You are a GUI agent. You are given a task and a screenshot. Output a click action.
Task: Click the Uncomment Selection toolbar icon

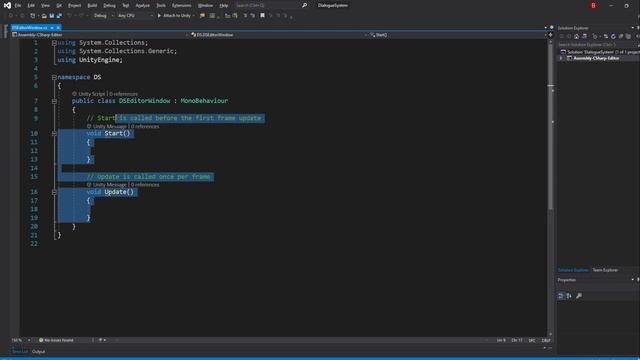(x=252, y=16)
